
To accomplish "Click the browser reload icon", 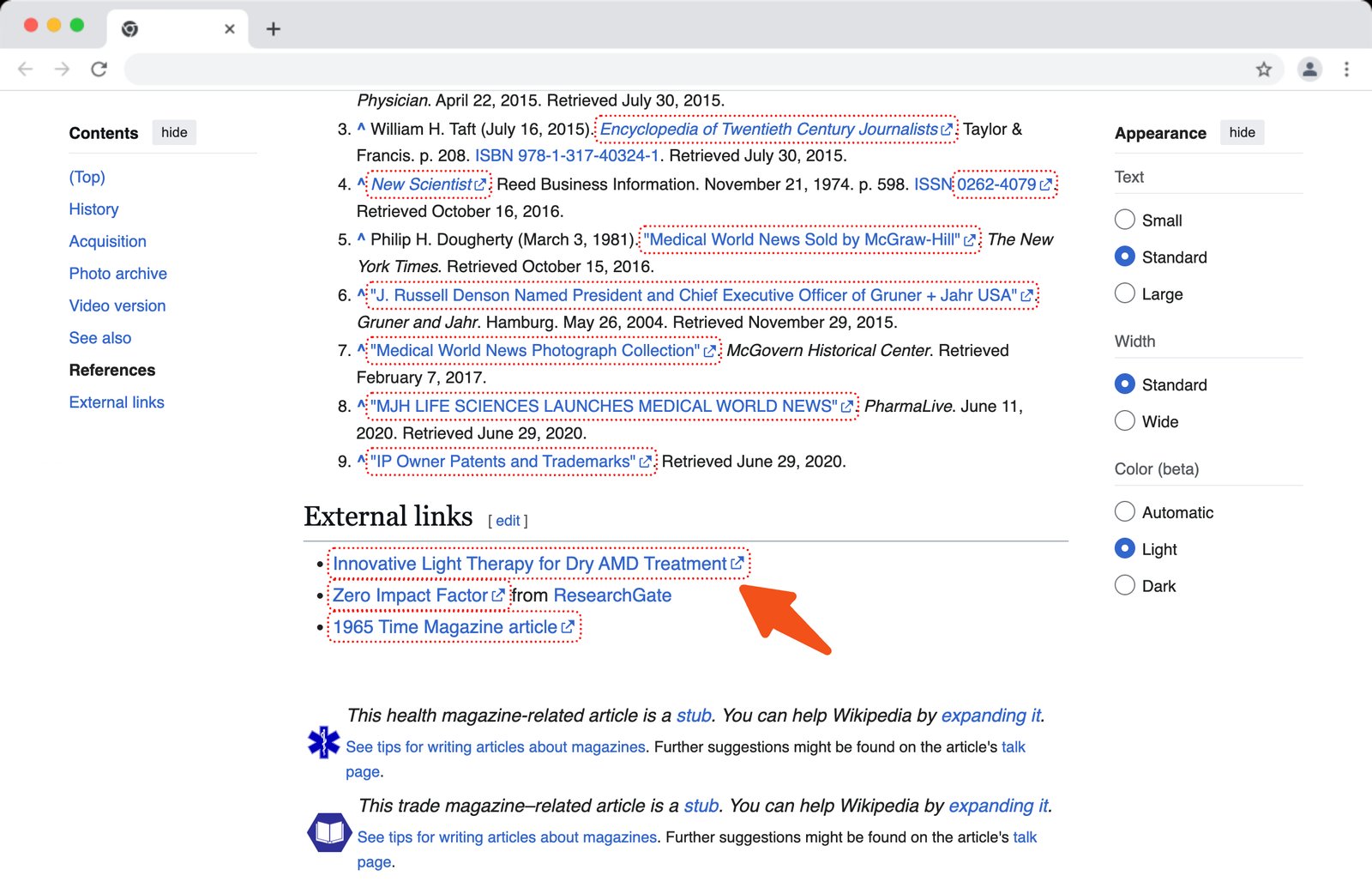I will click(x=99, y=69).
